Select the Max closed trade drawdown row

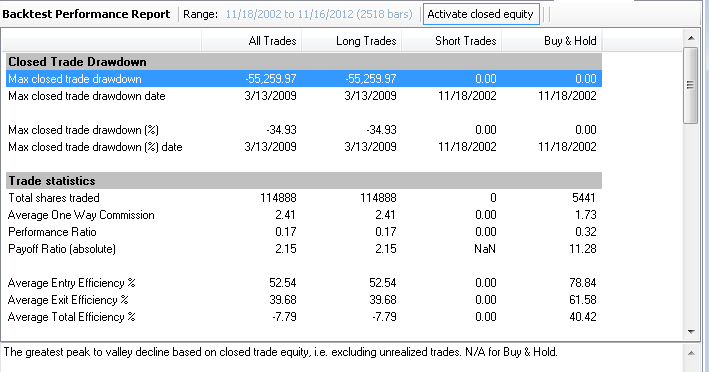click(x=304, y=79)
